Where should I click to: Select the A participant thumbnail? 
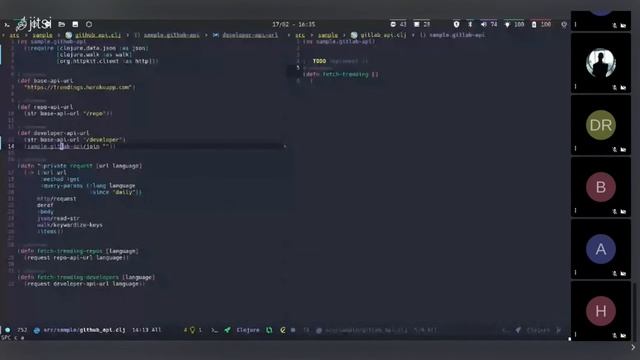pos(601,249)
